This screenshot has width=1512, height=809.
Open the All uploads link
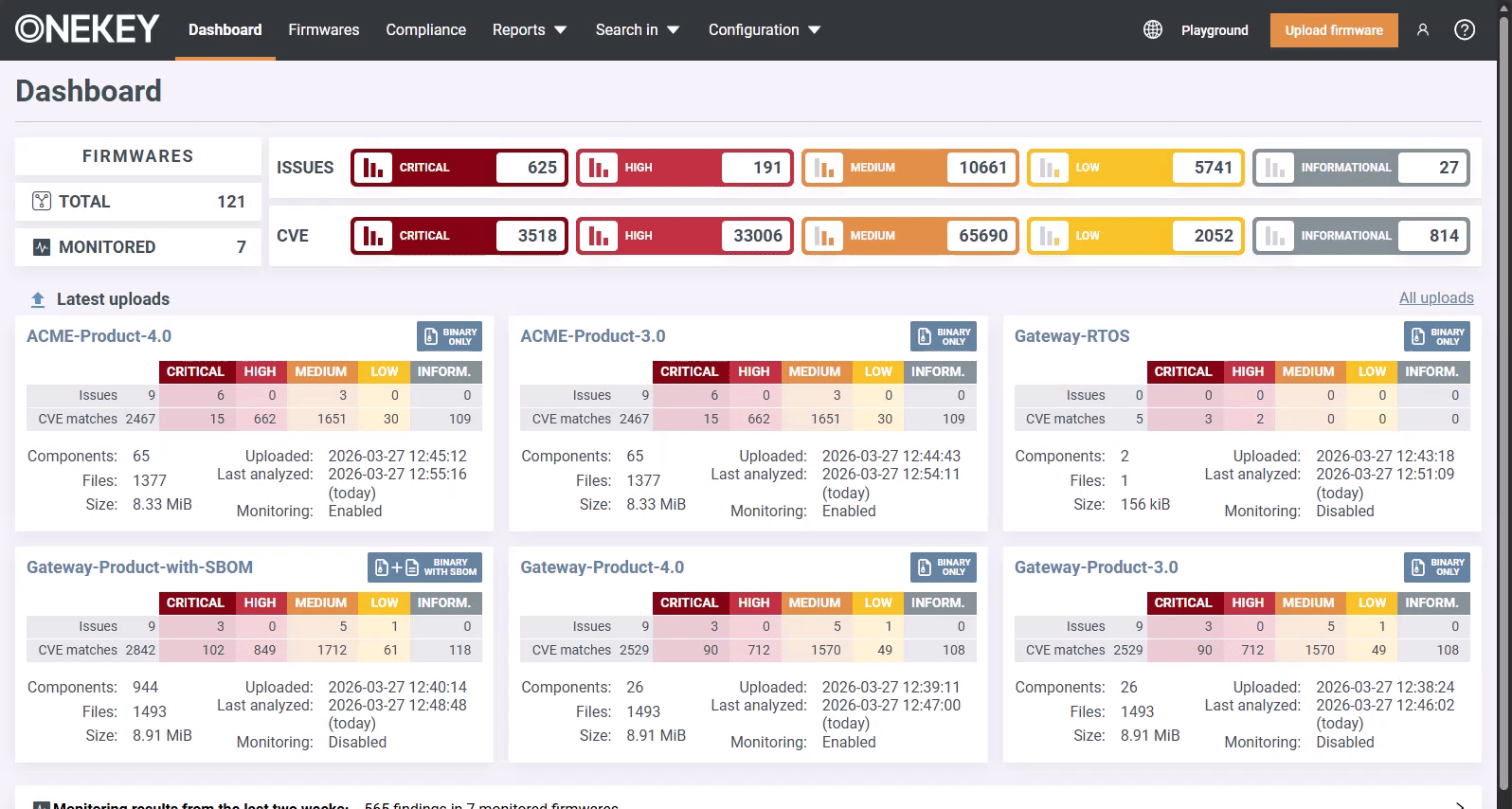pos(1435,298)
